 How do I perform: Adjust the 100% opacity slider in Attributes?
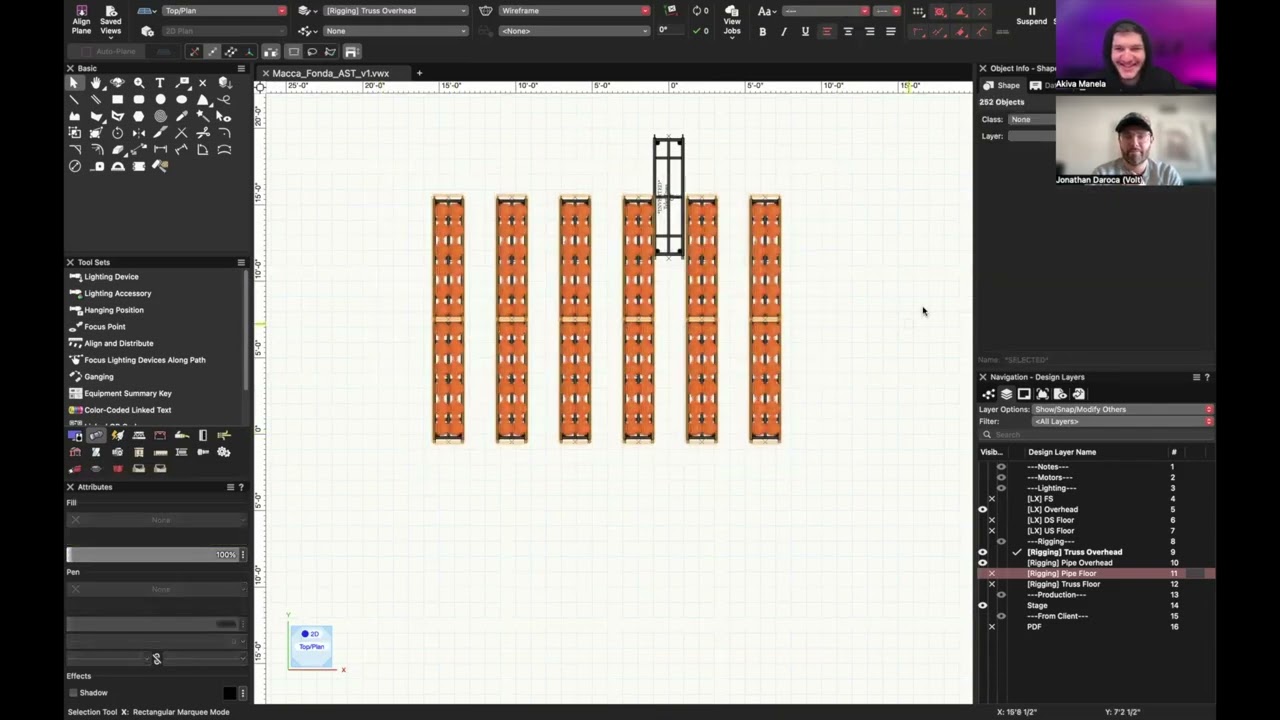click(x=155, y=555)
